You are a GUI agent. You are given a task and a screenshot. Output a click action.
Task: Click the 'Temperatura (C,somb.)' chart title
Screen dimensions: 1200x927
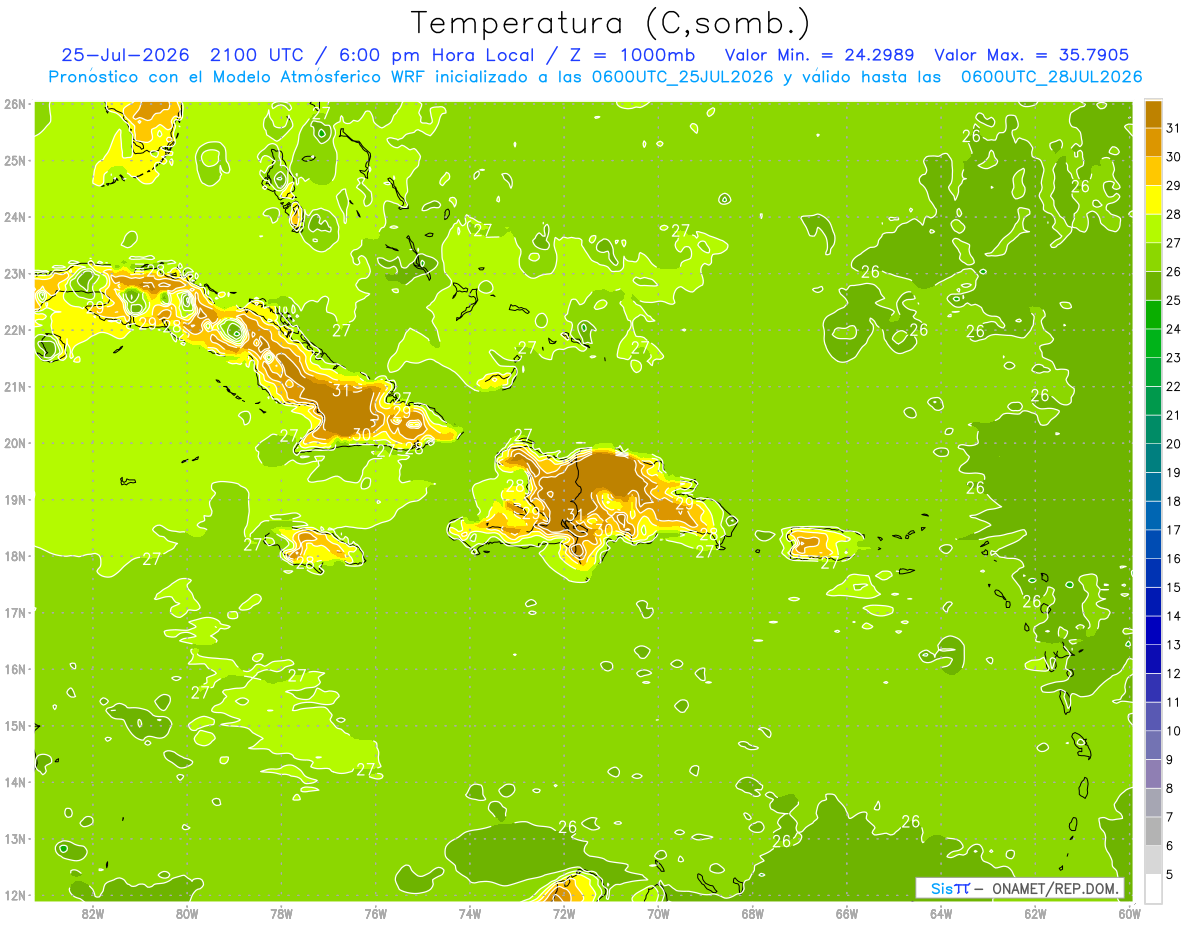coord(611,23)
